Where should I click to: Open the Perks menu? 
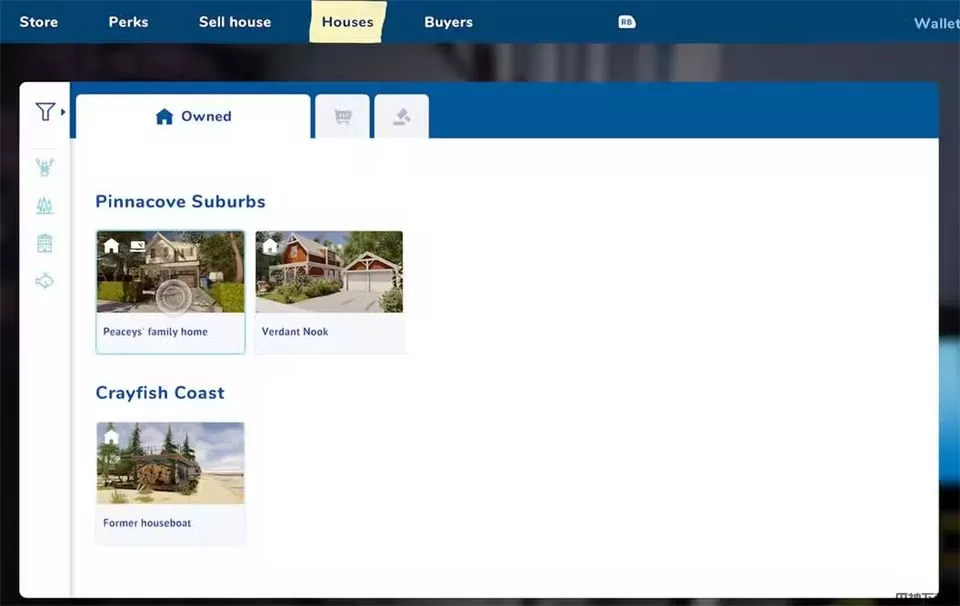128,22
